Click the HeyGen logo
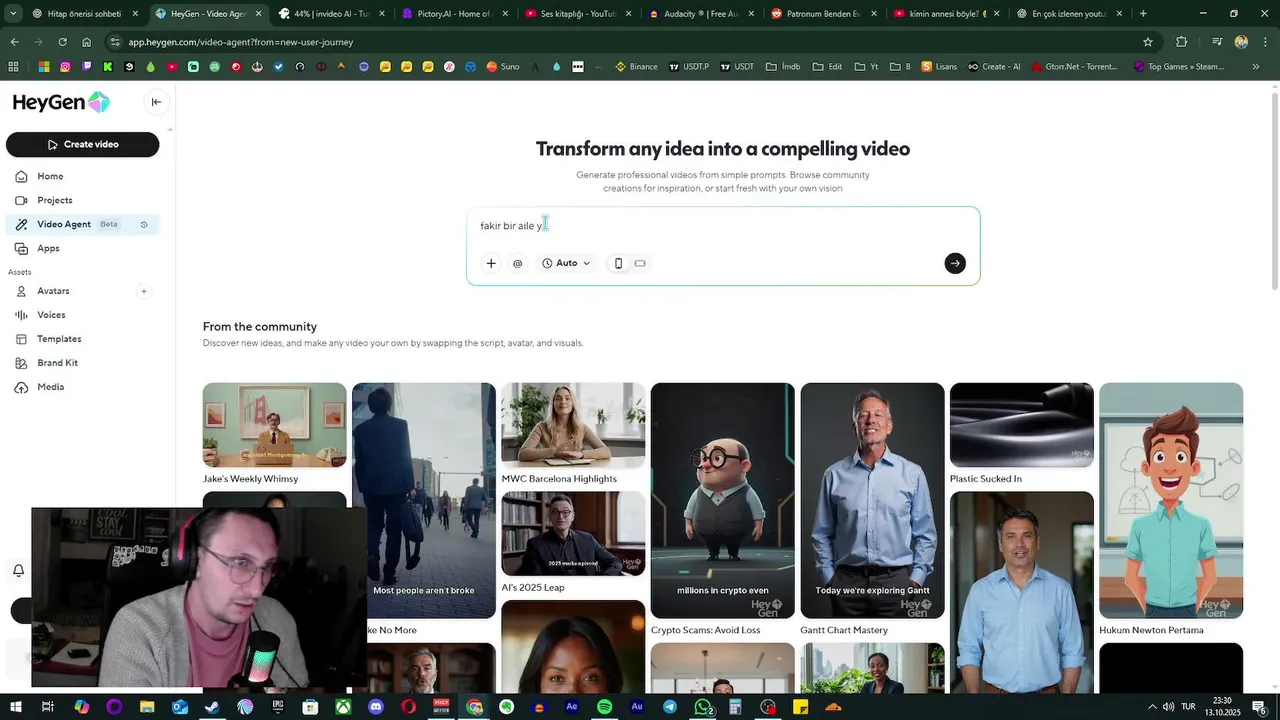Image resolution: width=1280 pixels, height=720 pixels. (61, 102)
